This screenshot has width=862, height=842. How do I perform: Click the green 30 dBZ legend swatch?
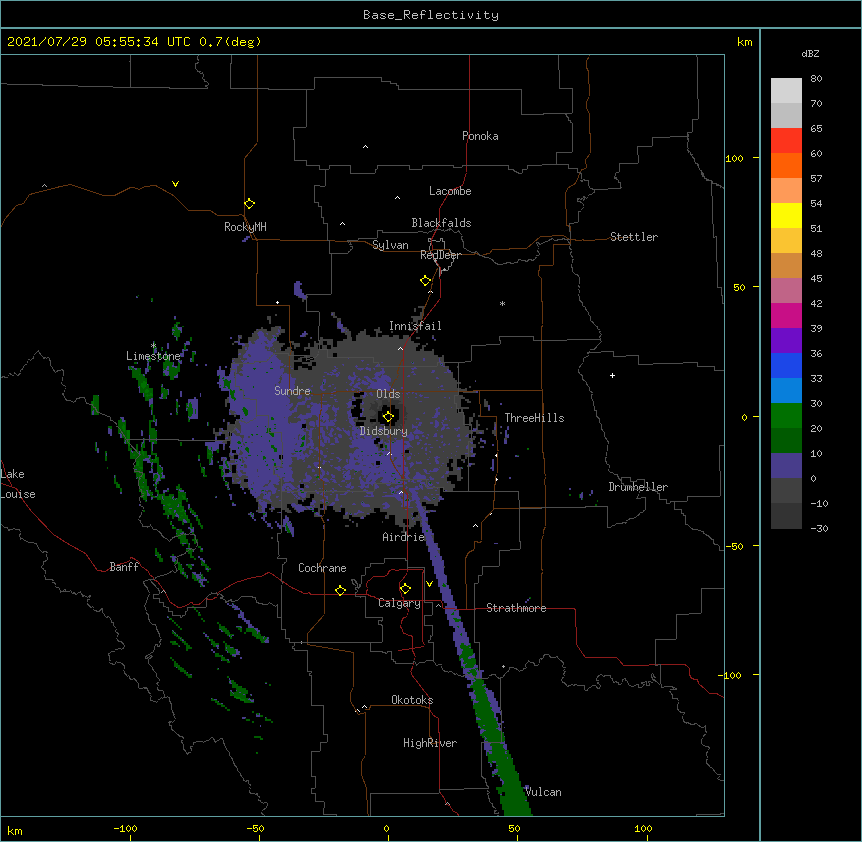click(786, 416)
